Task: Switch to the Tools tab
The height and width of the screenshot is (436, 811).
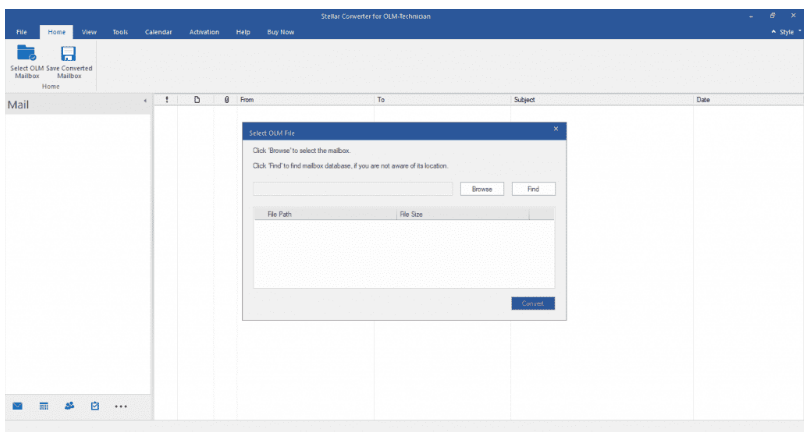Action: pos(120,32)
